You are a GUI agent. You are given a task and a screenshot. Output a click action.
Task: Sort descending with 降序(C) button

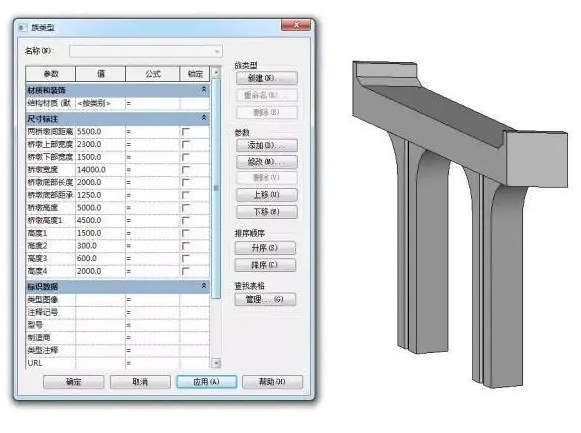pos(265,265)
